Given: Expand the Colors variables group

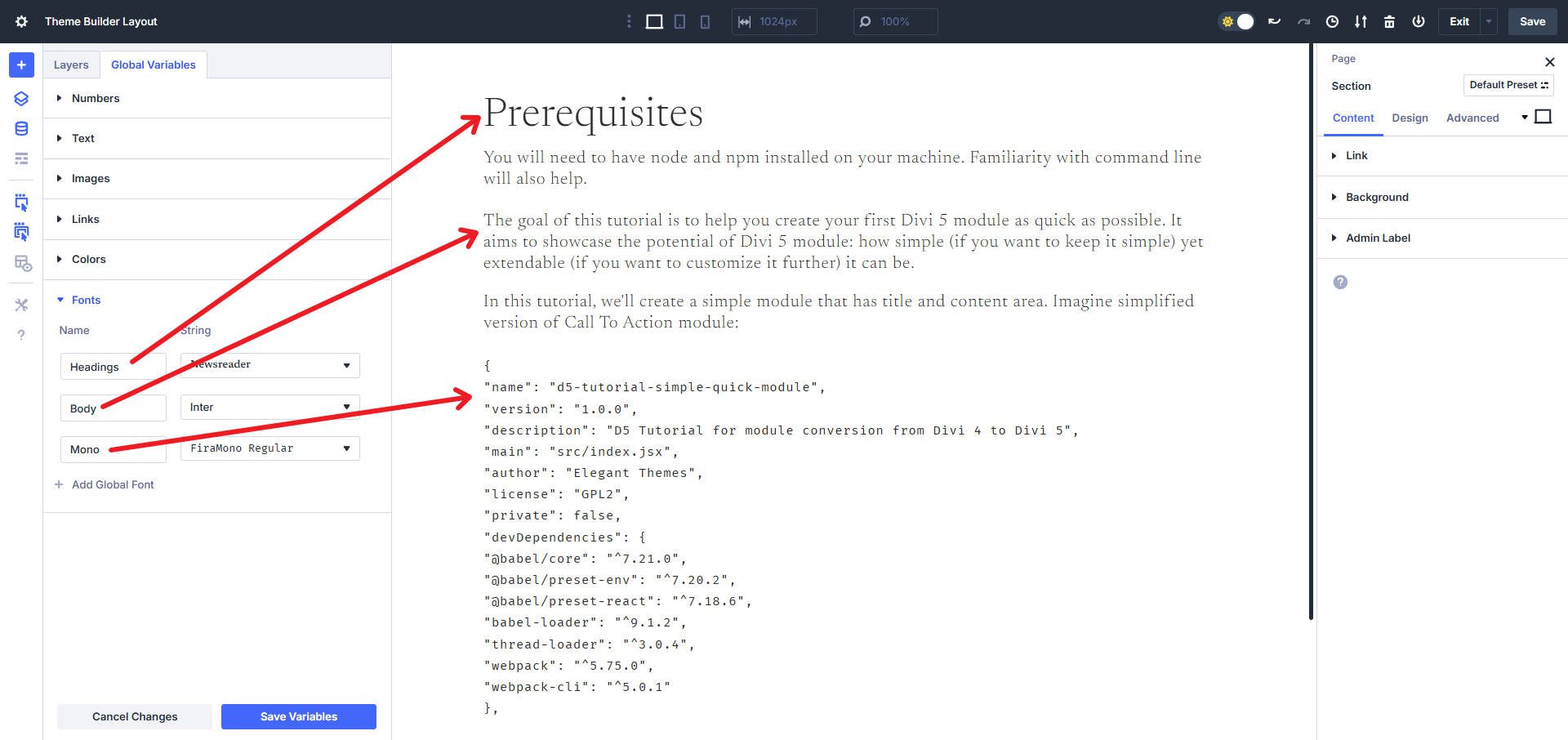Looking at the screenshot, I should coord(88,259).
